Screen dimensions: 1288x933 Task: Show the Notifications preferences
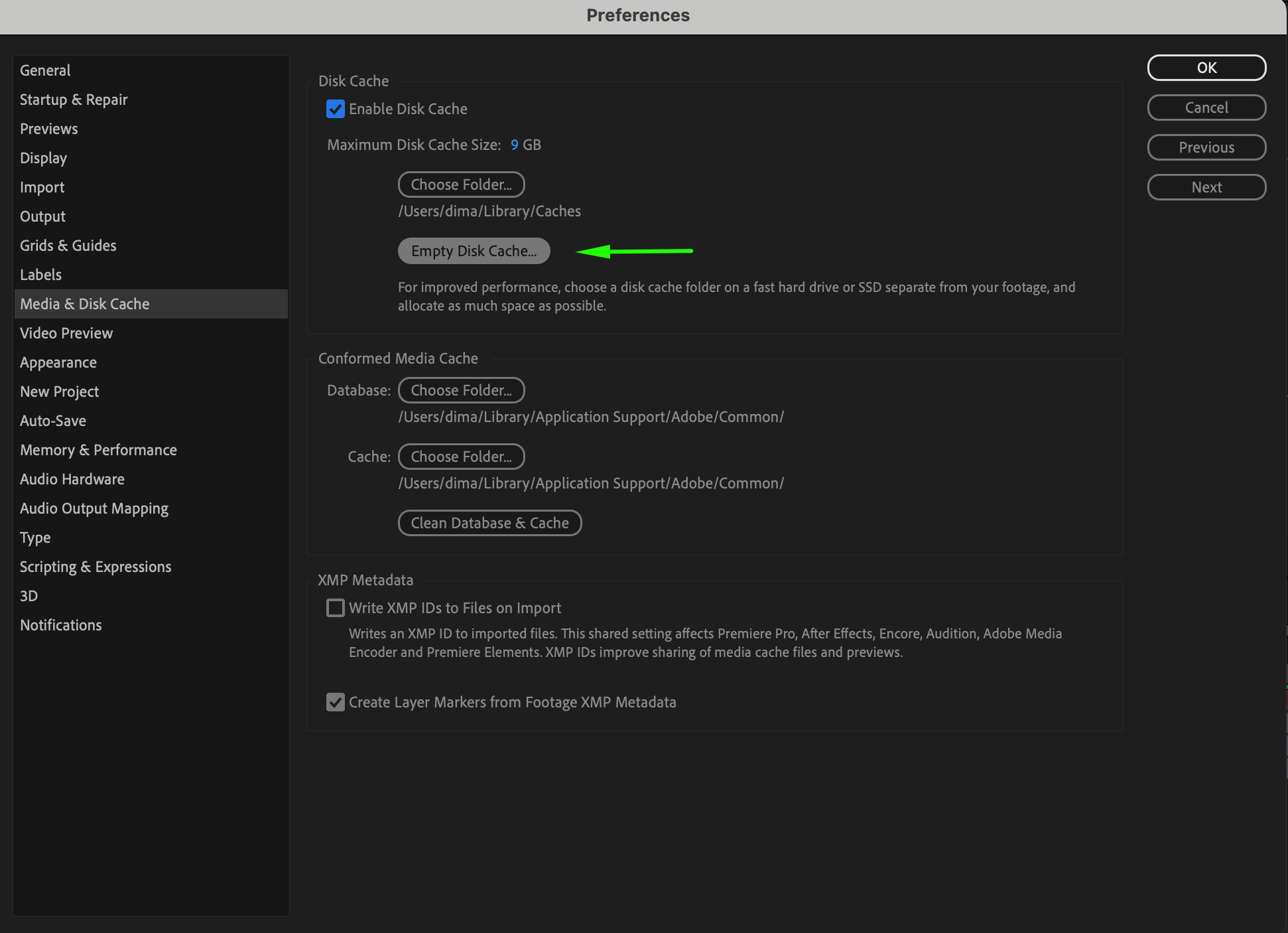61,625
